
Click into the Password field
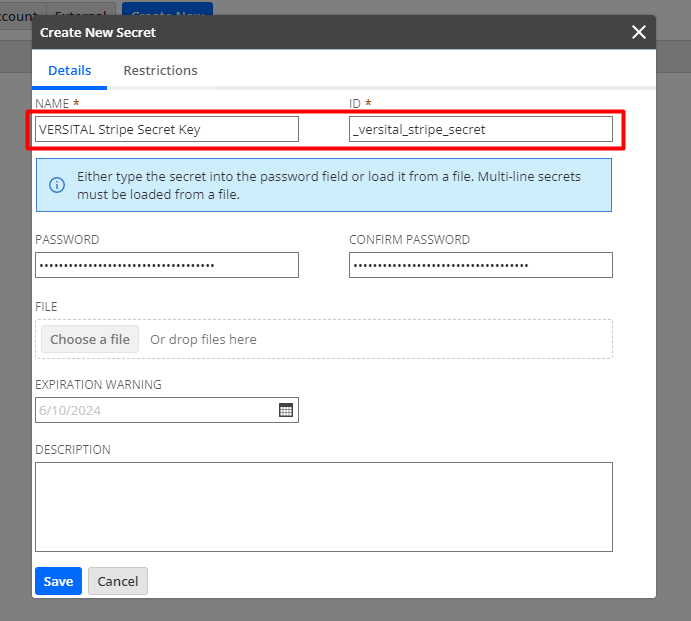tap(167, 265)
